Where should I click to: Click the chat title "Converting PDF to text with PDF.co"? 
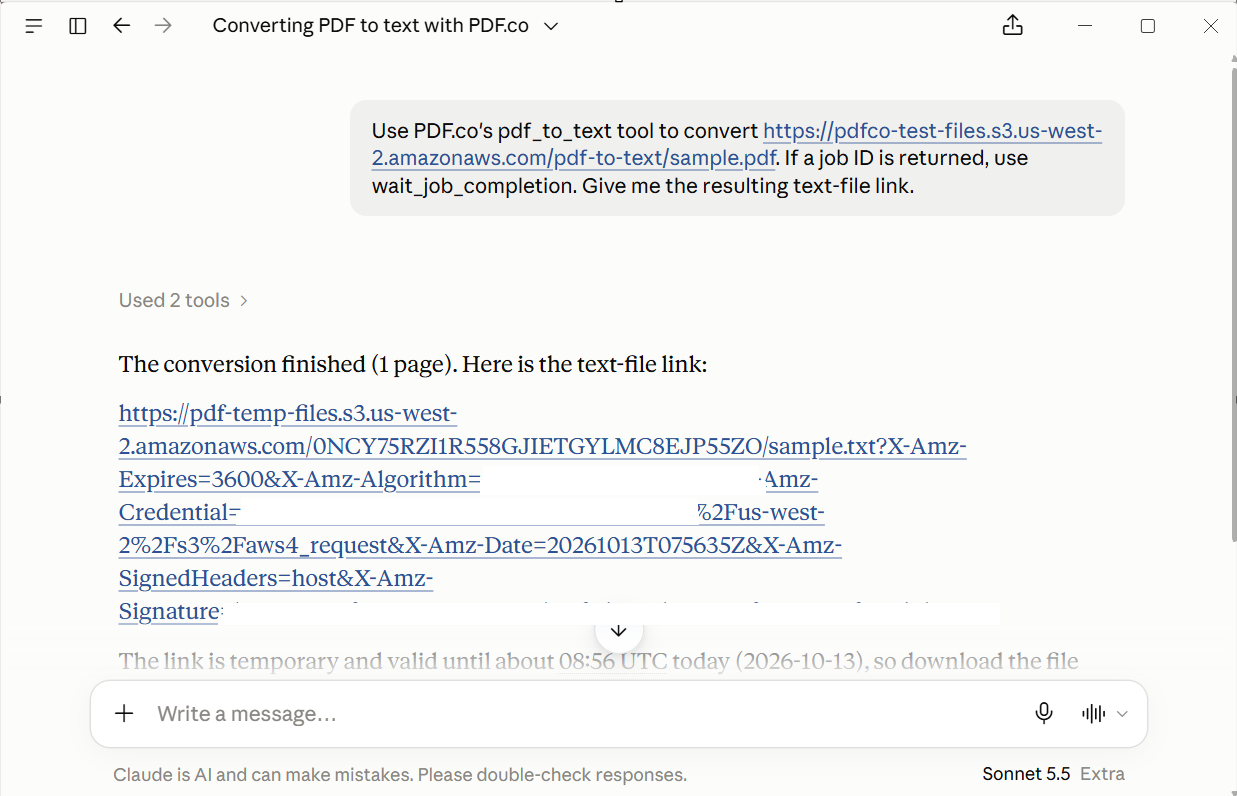tap(371, 26)
